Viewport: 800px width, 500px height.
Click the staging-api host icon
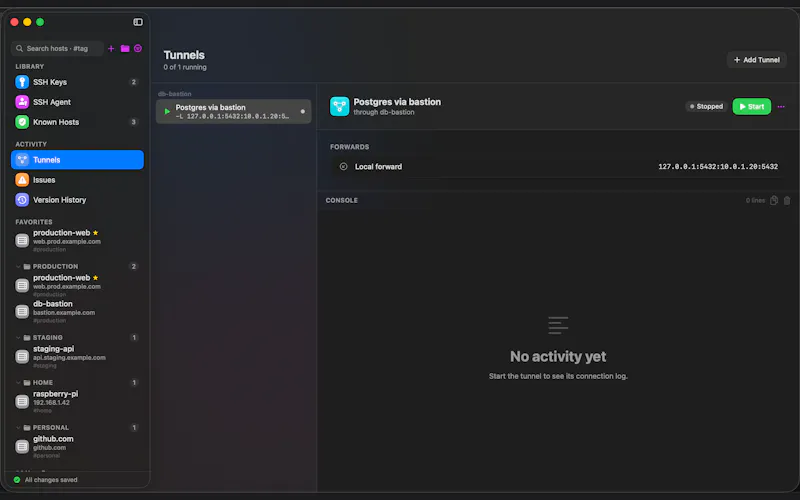coord(22,357)
